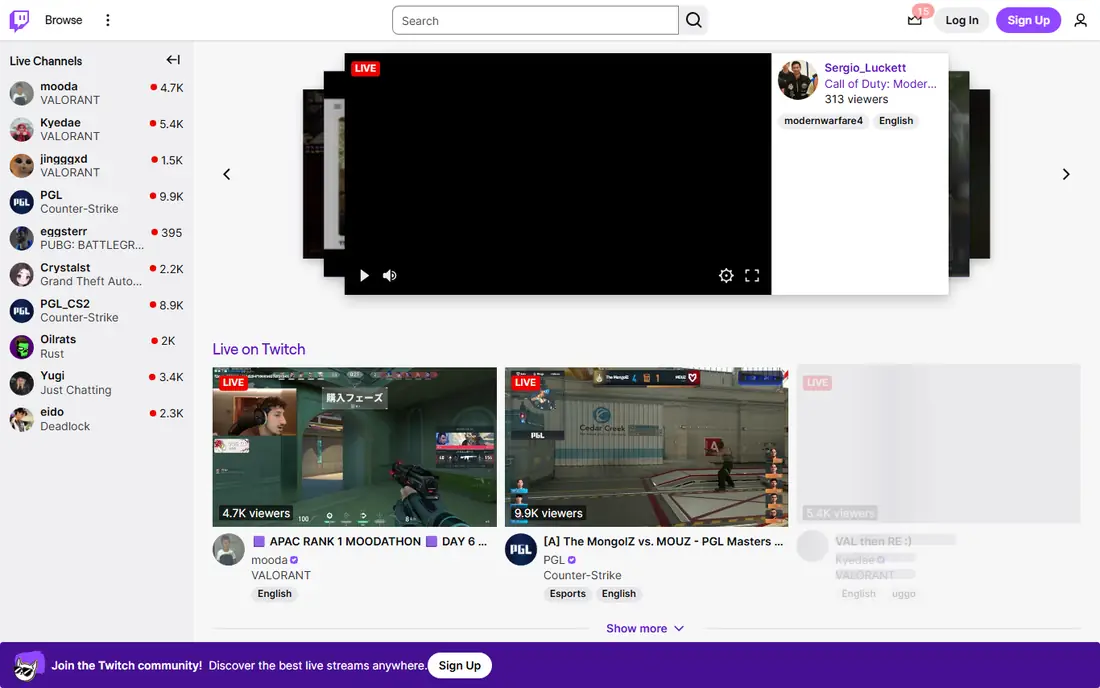Open mooda channel in sidebar

[x=97, y=93]
